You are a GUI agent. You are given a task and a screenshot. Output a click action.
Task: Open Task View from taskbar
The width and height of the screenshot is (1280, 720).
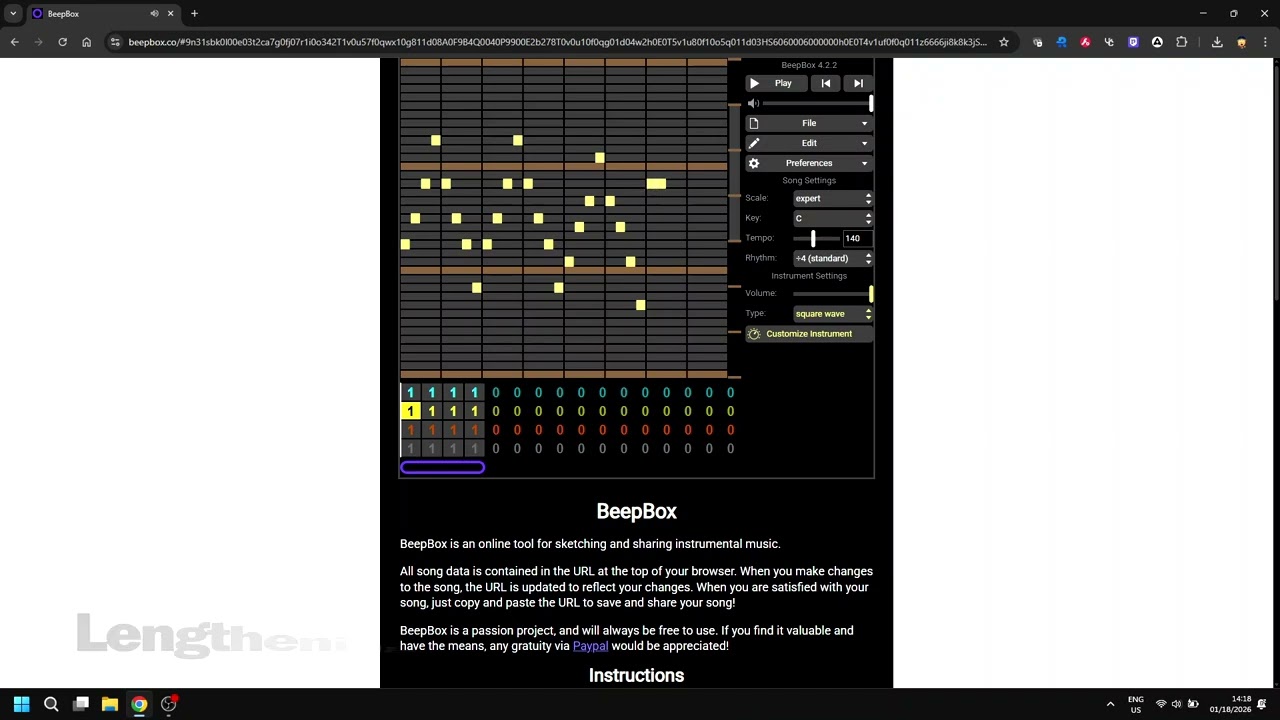coord(81,704)
